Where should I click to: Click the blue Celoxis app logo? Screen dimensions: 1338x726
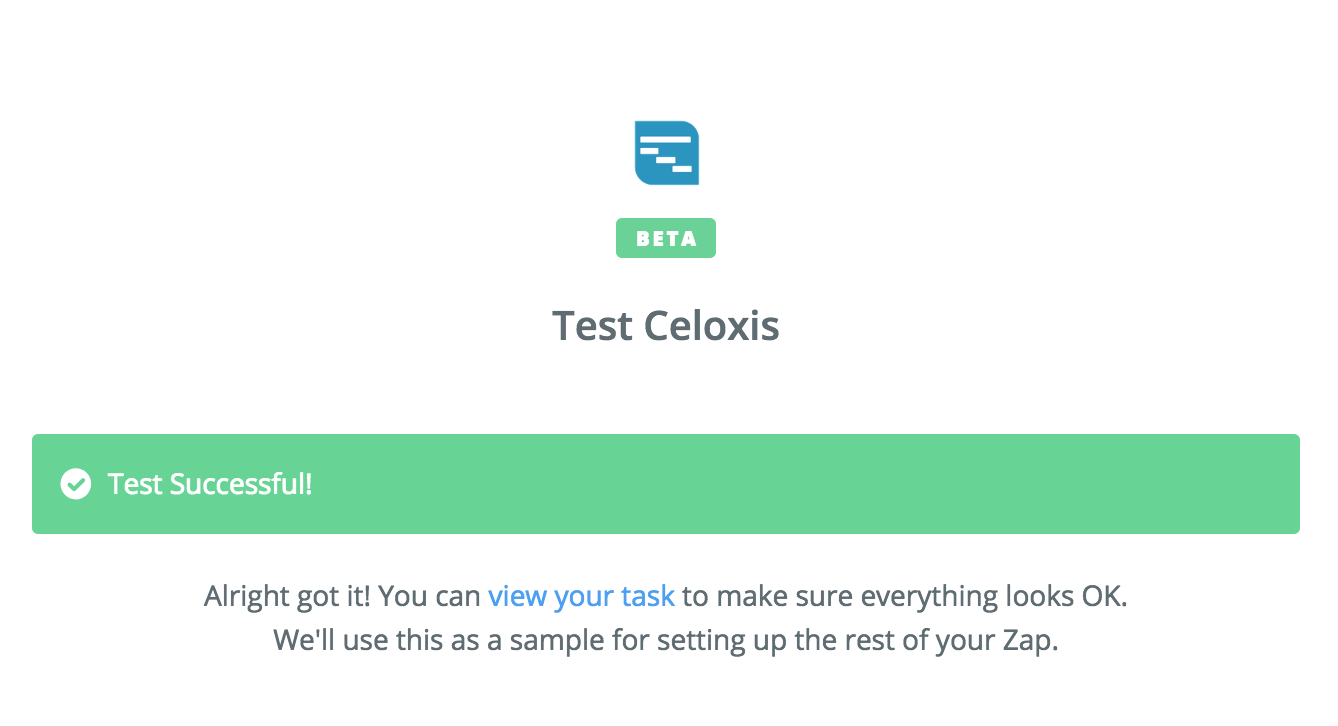[x=666, y=153]
